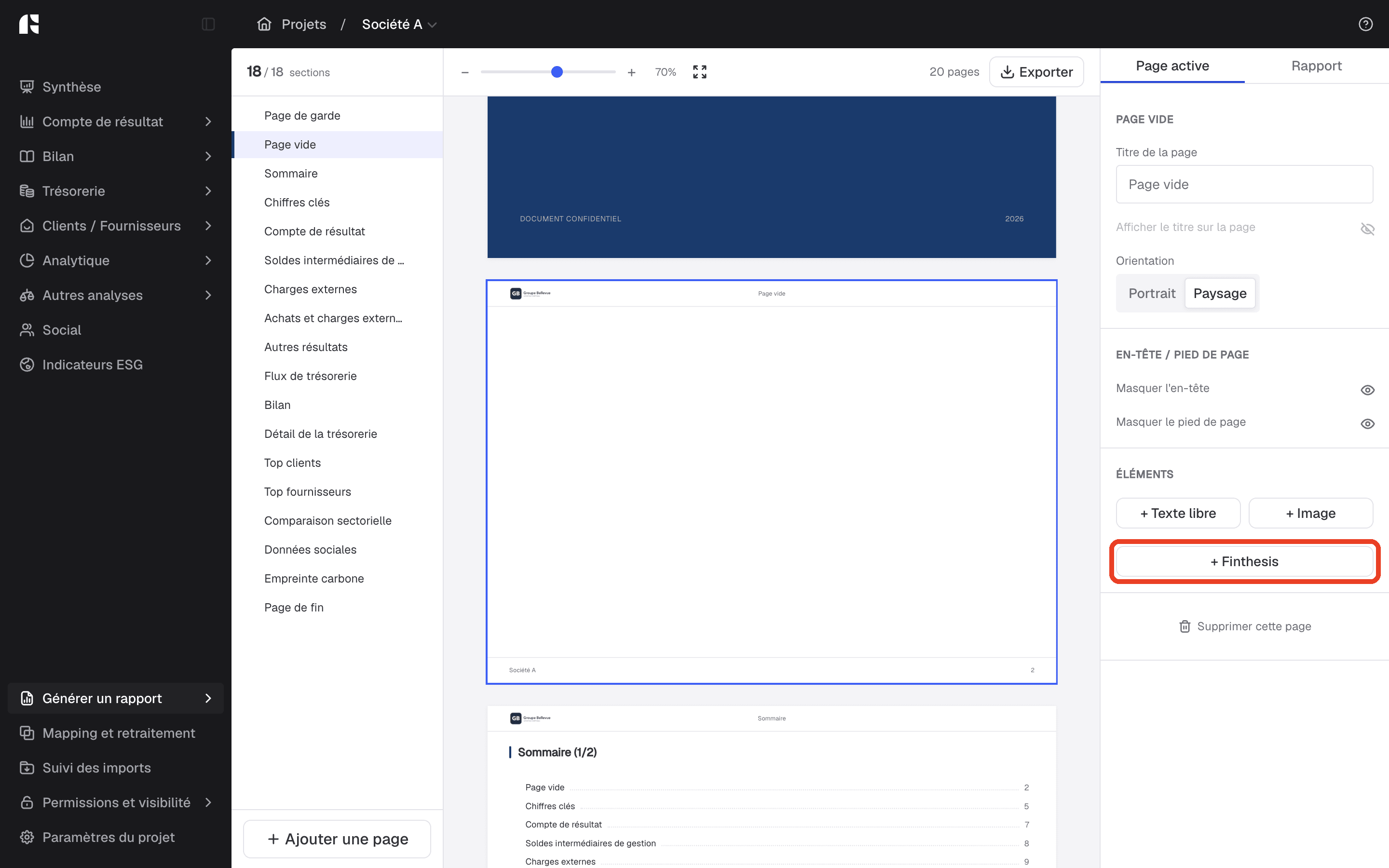This screenshot has width=1389, height=868.
Task: Click the Titre de la page input field
Action: tap(1244, 184)
